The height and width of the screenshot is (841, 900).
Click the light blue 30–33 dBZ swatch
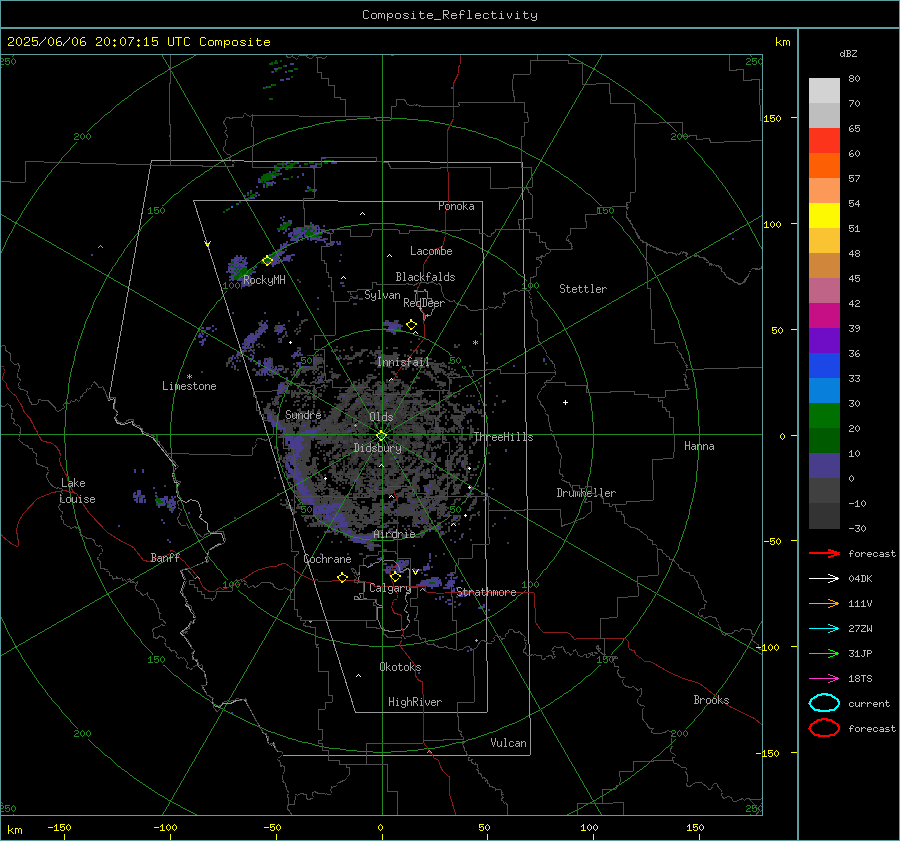824,391
